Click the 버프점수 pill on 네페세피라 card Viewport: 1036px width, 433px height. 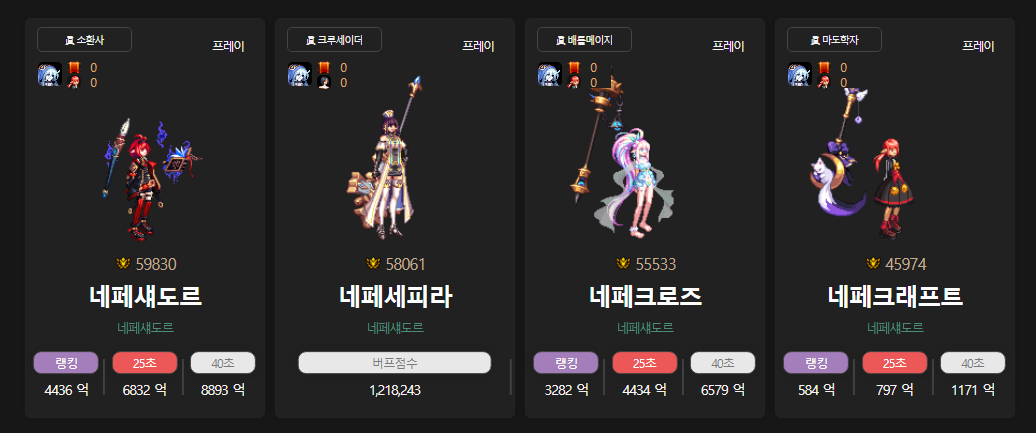click(394, 363)
